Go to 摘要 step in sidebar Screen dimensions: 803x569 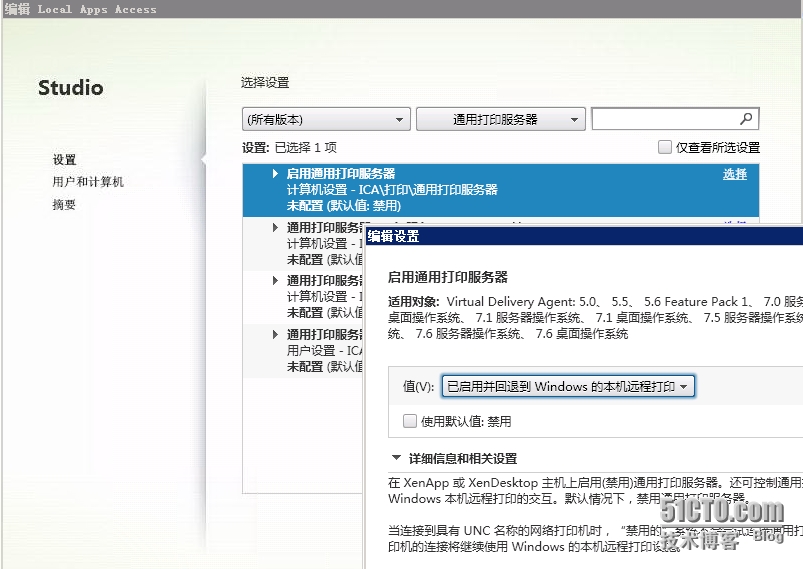(x=64, y=205)
